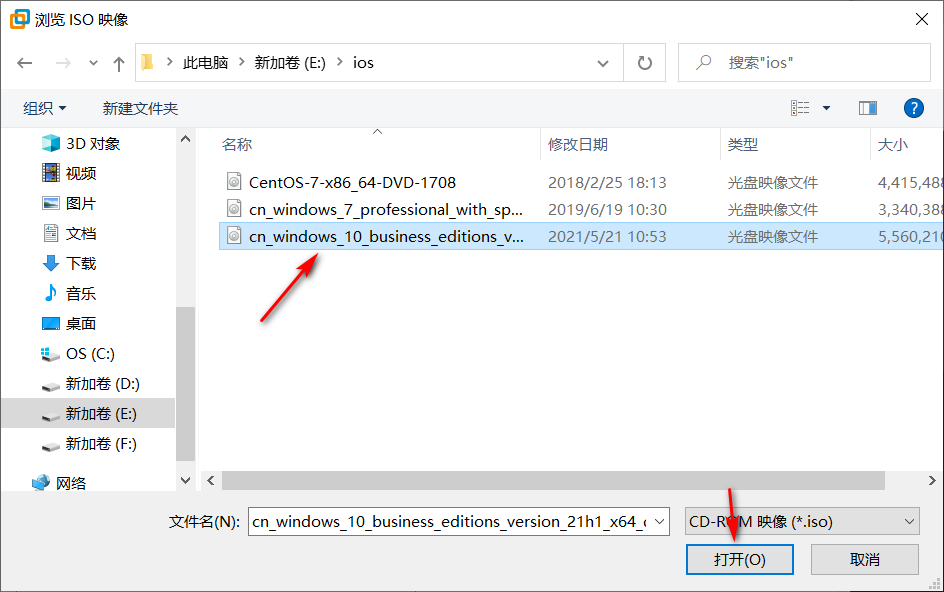
Task: Refresh the ios folder view
Action: click(x=645, y=63)
